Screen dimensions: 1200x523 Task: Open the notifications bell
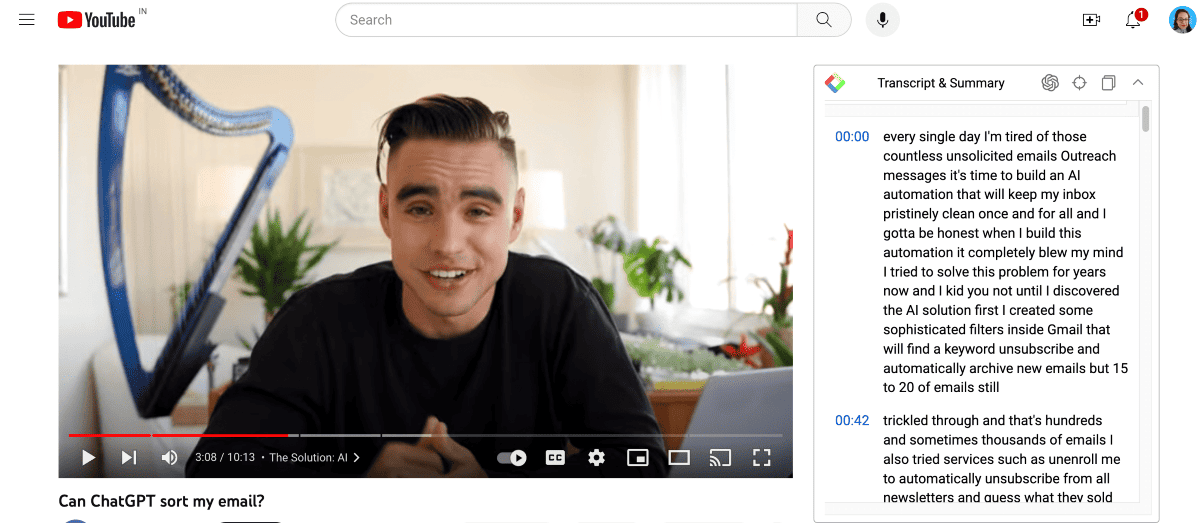click(x=1133, y=20)
